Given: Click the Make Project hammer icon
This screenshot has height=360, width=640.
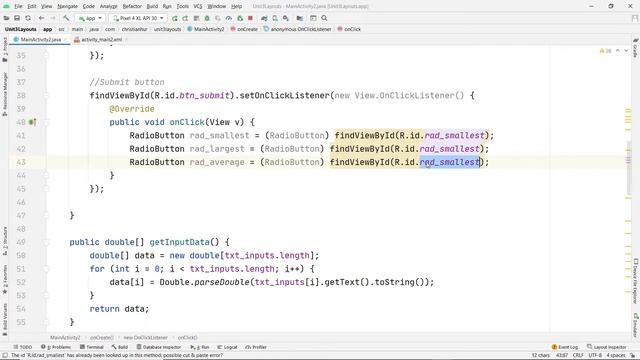Looking at the screenshot, I should point(66,18).
